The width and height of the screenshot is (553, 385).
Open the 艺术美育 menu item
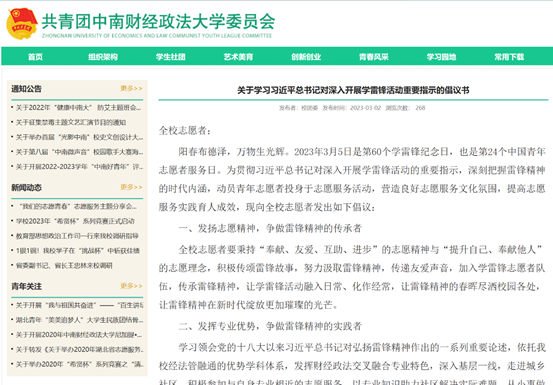(238, 57)
